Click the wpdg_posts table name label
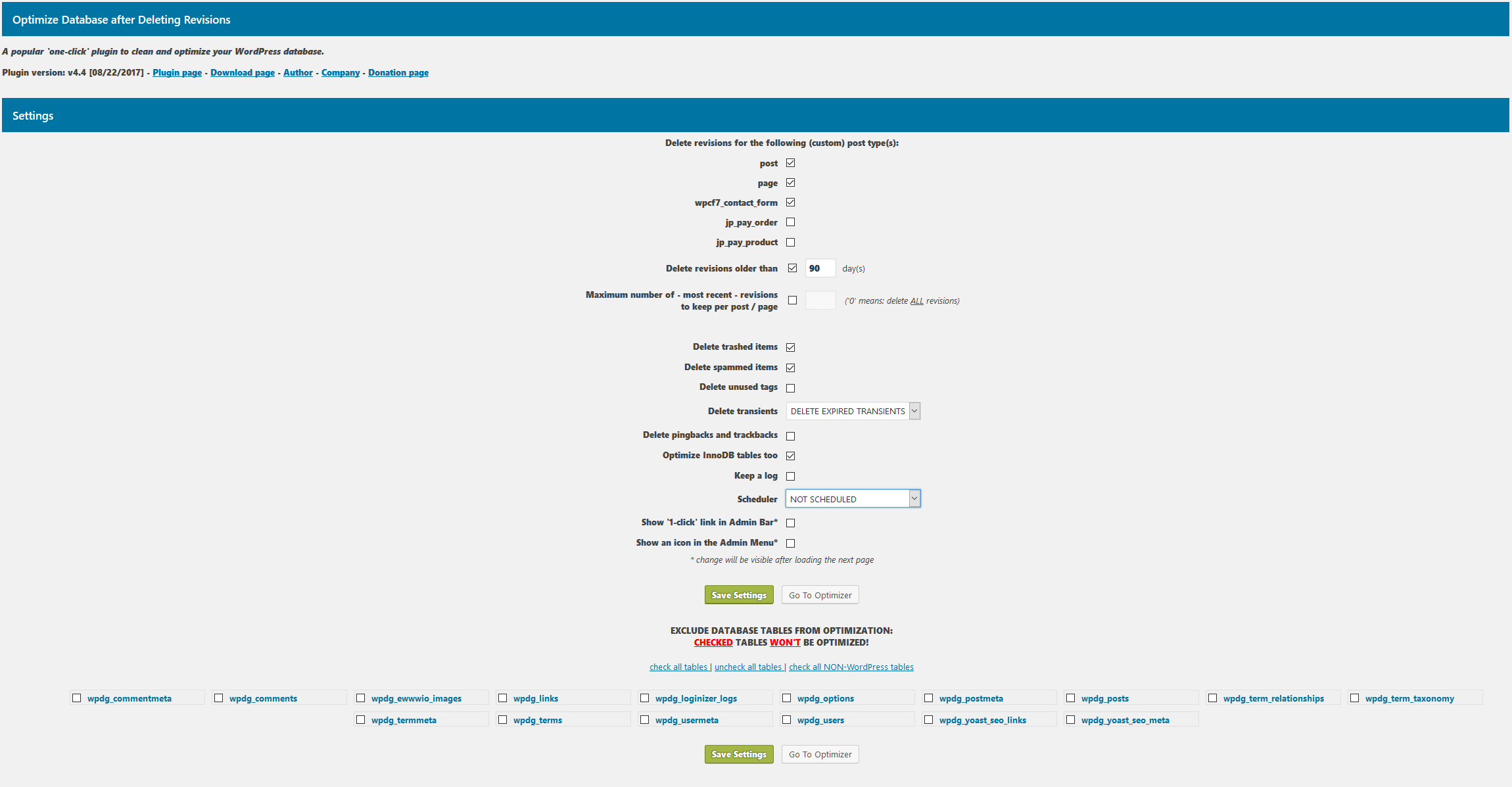The height and width of the screenshot is (787, 1512). pyautogui.click(x=1105, y=698)
